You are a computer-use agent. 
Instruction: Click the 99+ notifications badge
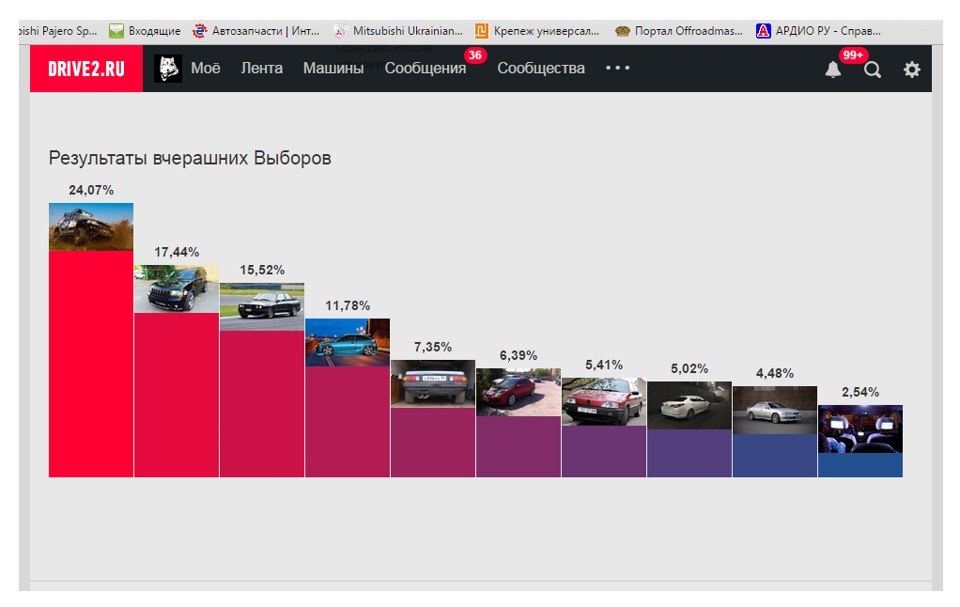coord(853,55)
